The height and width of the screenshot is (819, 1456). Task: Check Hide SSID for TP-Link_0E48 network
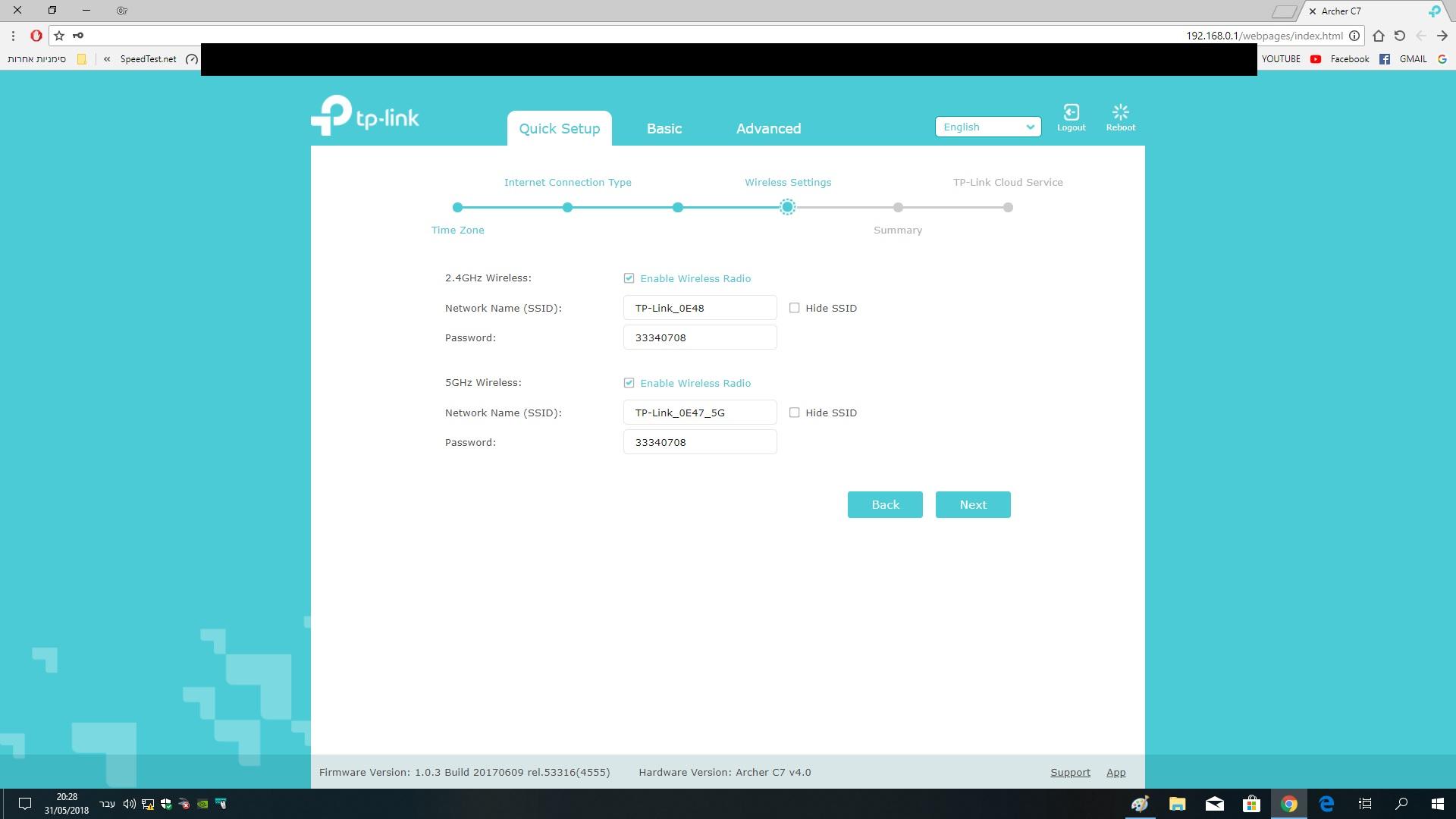794,308
